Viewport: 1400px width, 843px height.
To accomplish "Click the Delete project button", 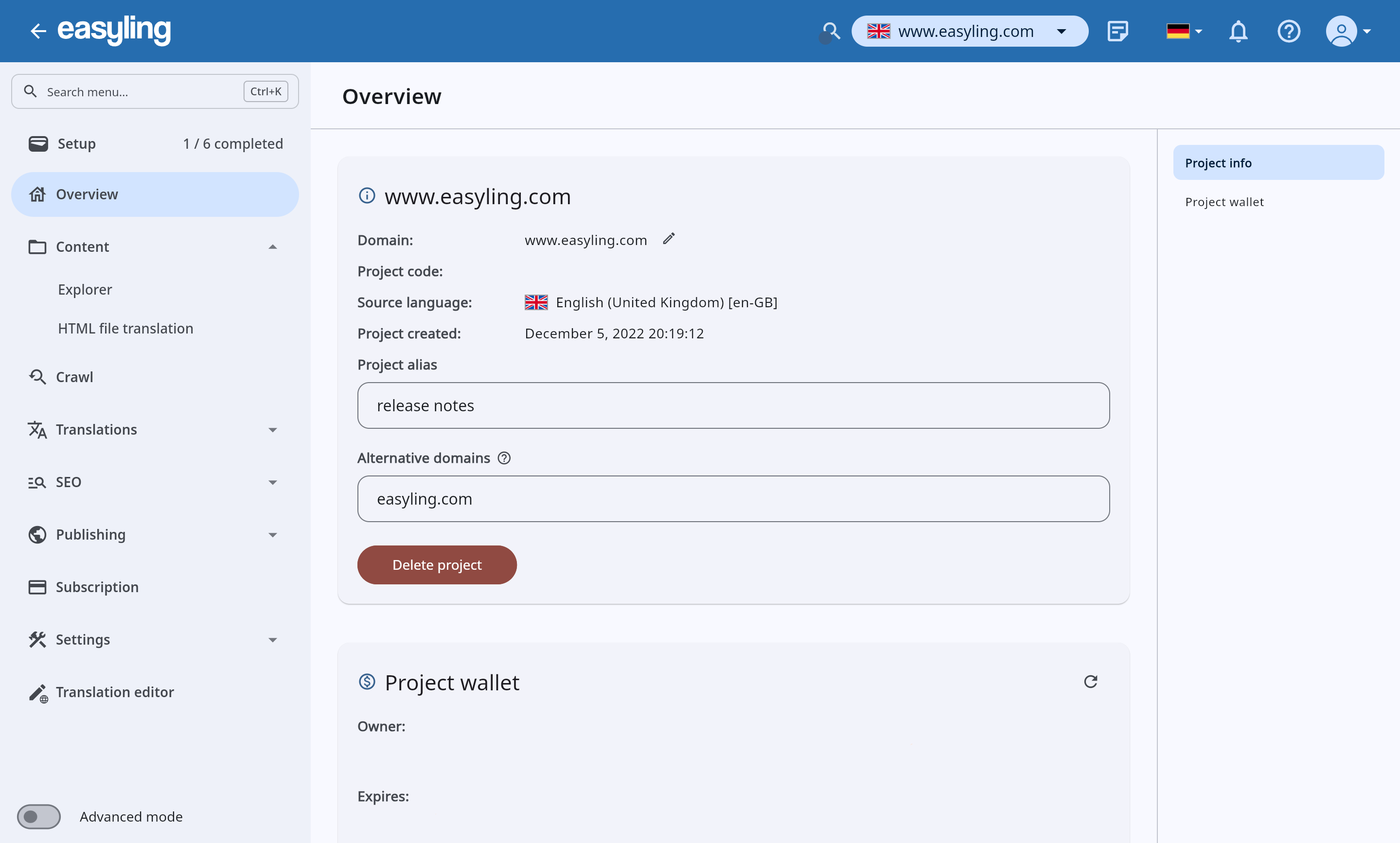I will tap(436, 564).
